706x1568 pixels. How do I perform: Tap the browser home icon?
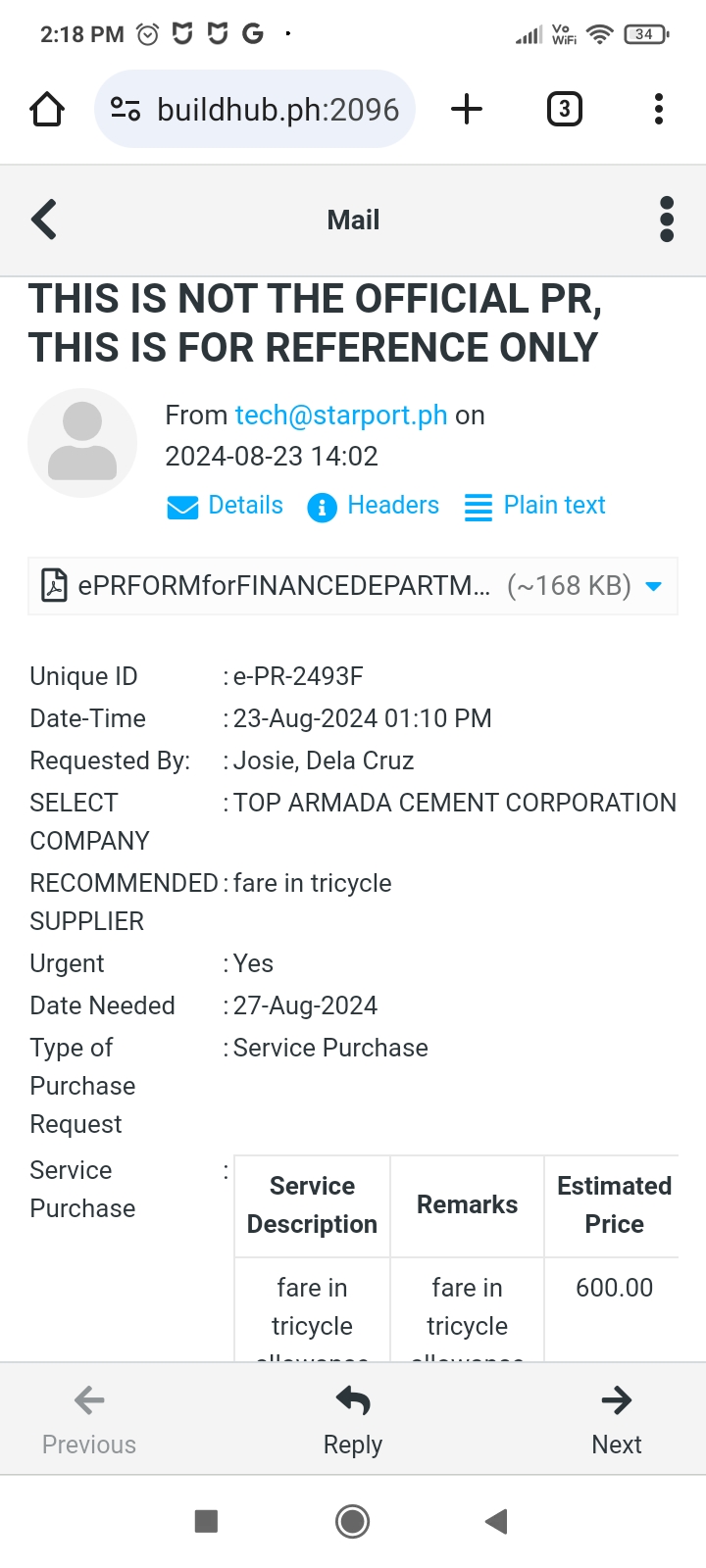[47, 109]
